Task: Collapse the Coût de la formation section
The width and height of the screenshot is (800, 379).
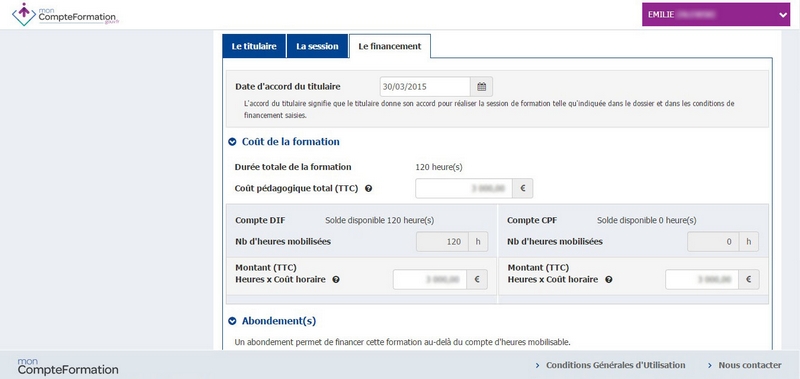Action: coord(232,142)
